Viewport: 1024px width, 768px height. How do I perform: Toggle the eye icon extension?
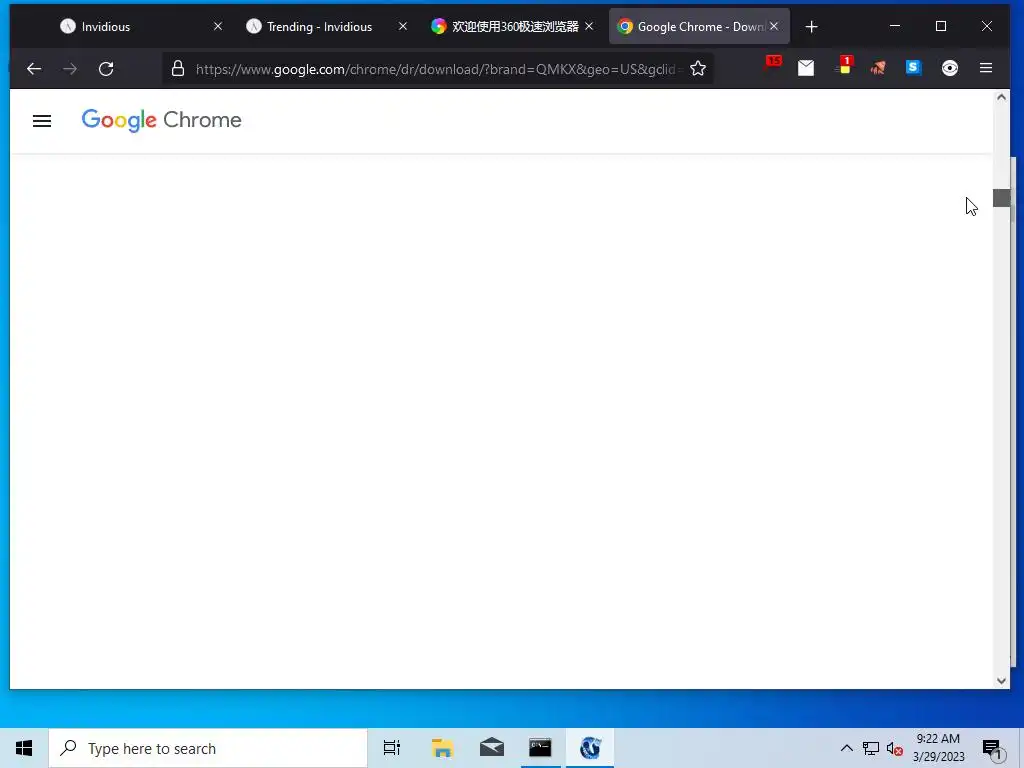click(x=950, y=68)
